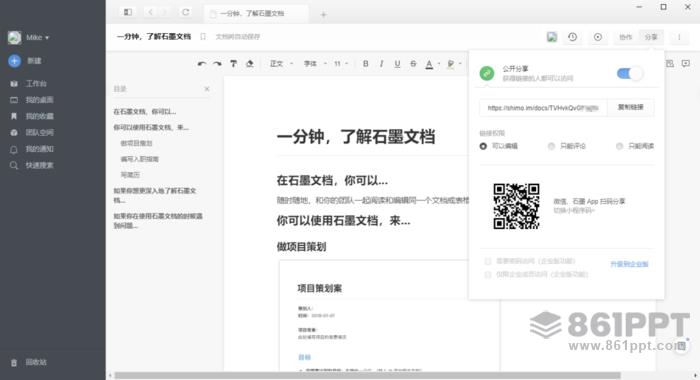Click the 协作 button

(625, 37)
